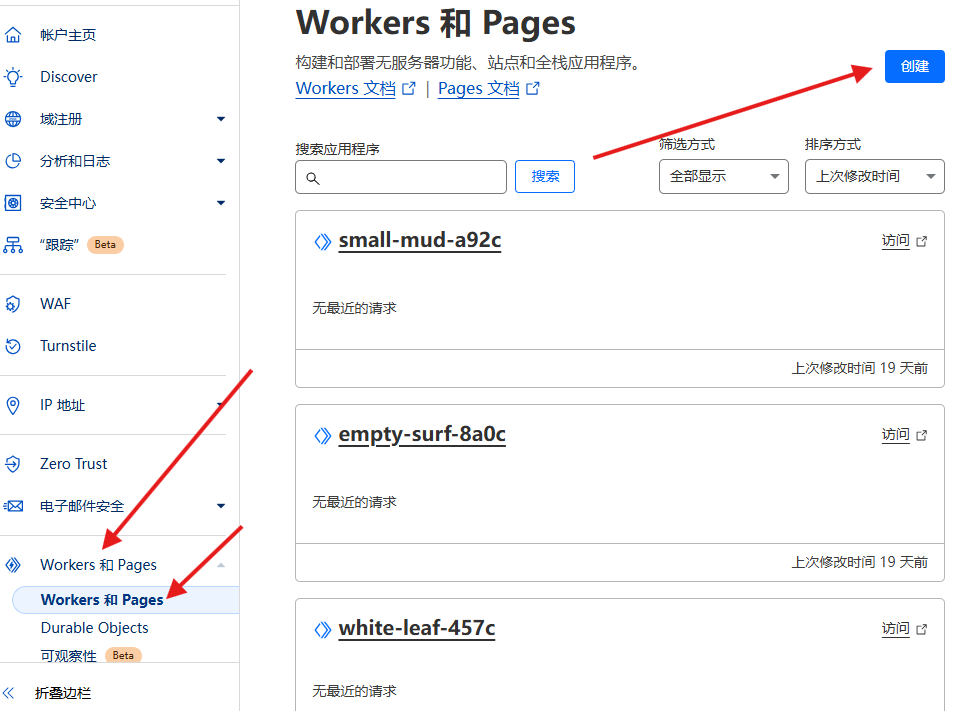Open IP 地址 in the sidebar
The image size is (967, 711).
click(x=62, y=405)
